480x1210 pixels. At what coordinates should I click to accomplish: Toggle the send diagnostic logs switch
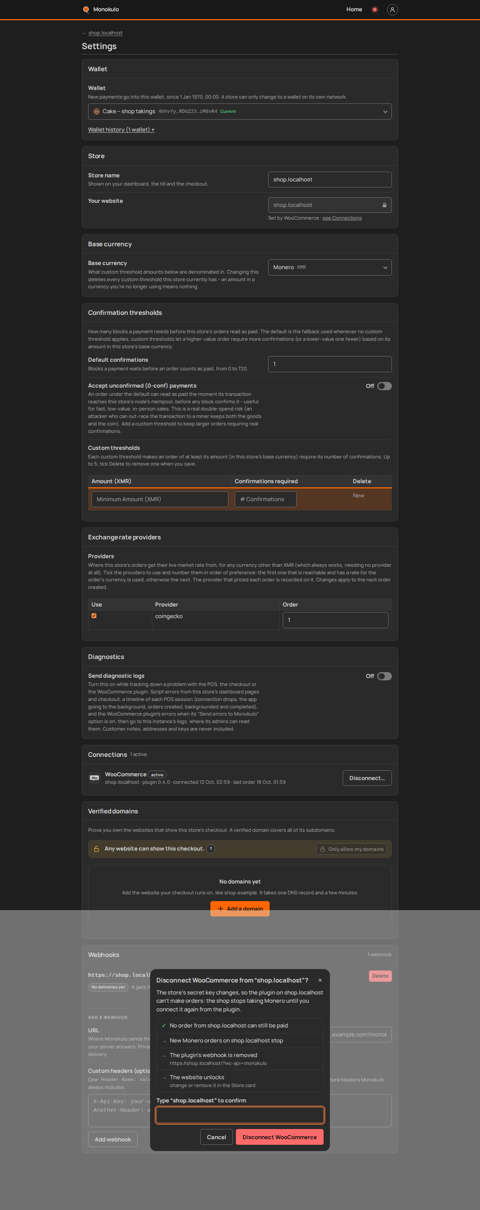coord(384,676)
